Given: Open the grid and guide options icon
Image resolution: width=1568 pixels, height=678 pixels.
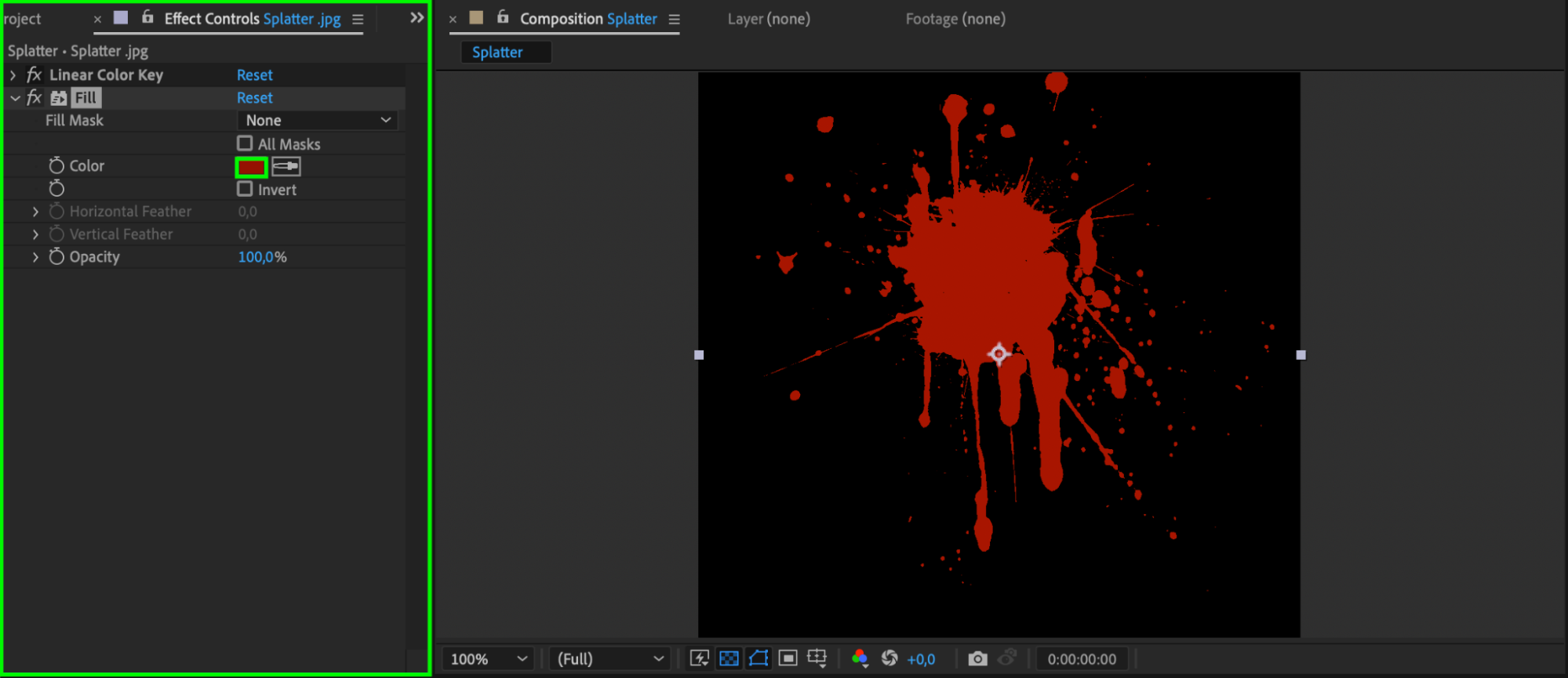Looking at the screenshot, I should [x=817, y=658].
